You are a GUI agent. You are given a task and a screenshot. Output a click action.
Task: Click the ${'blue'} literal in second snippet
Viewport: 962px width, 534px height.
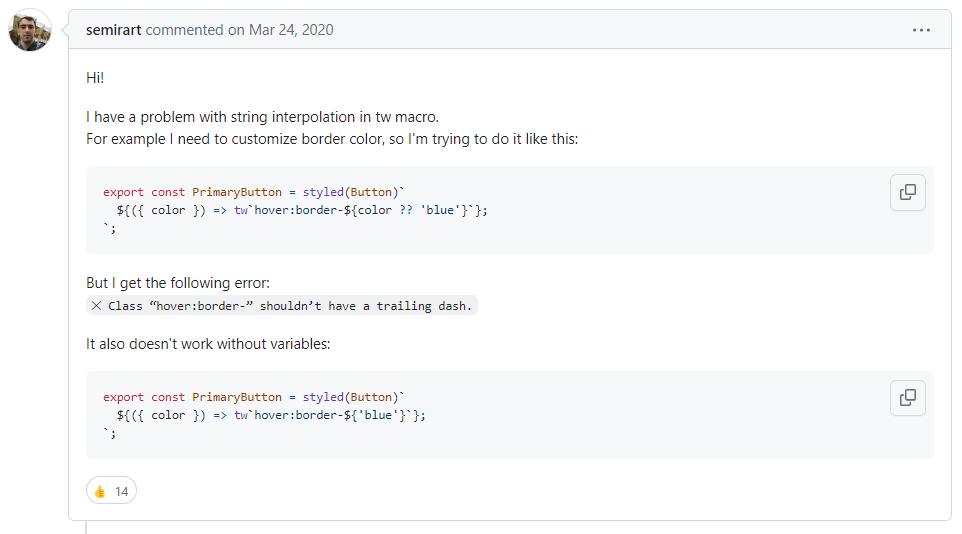(383, 415)
